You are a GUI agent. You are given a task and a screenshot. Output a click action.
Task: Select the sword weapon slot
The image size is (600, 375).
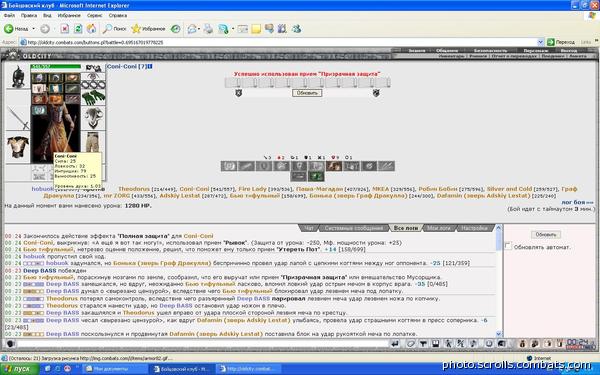coord(18,118)
